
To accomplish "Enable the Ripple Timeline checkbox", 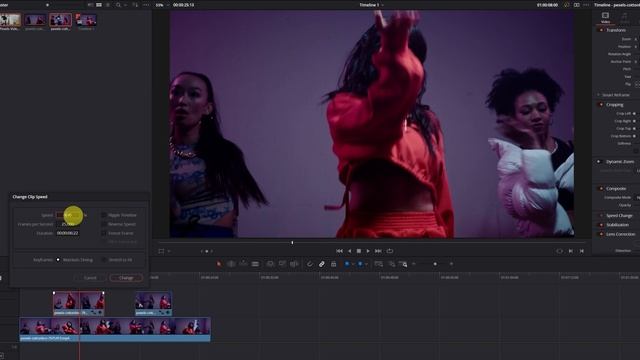I will click(x=104, y=215).
